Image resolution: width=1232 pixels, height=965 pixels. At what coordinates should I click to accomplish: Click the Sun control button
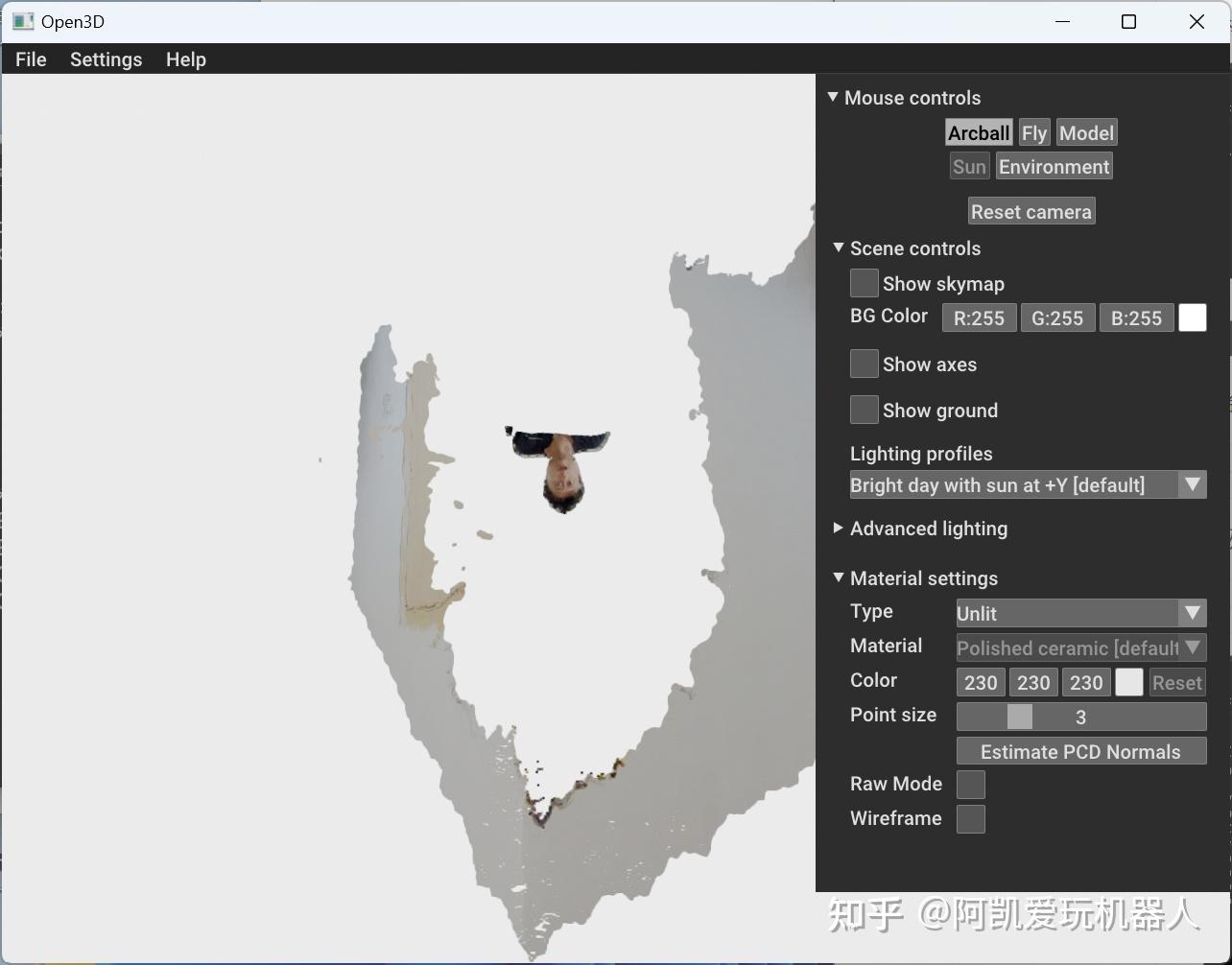pyautogui.click(x=968, y=166)
